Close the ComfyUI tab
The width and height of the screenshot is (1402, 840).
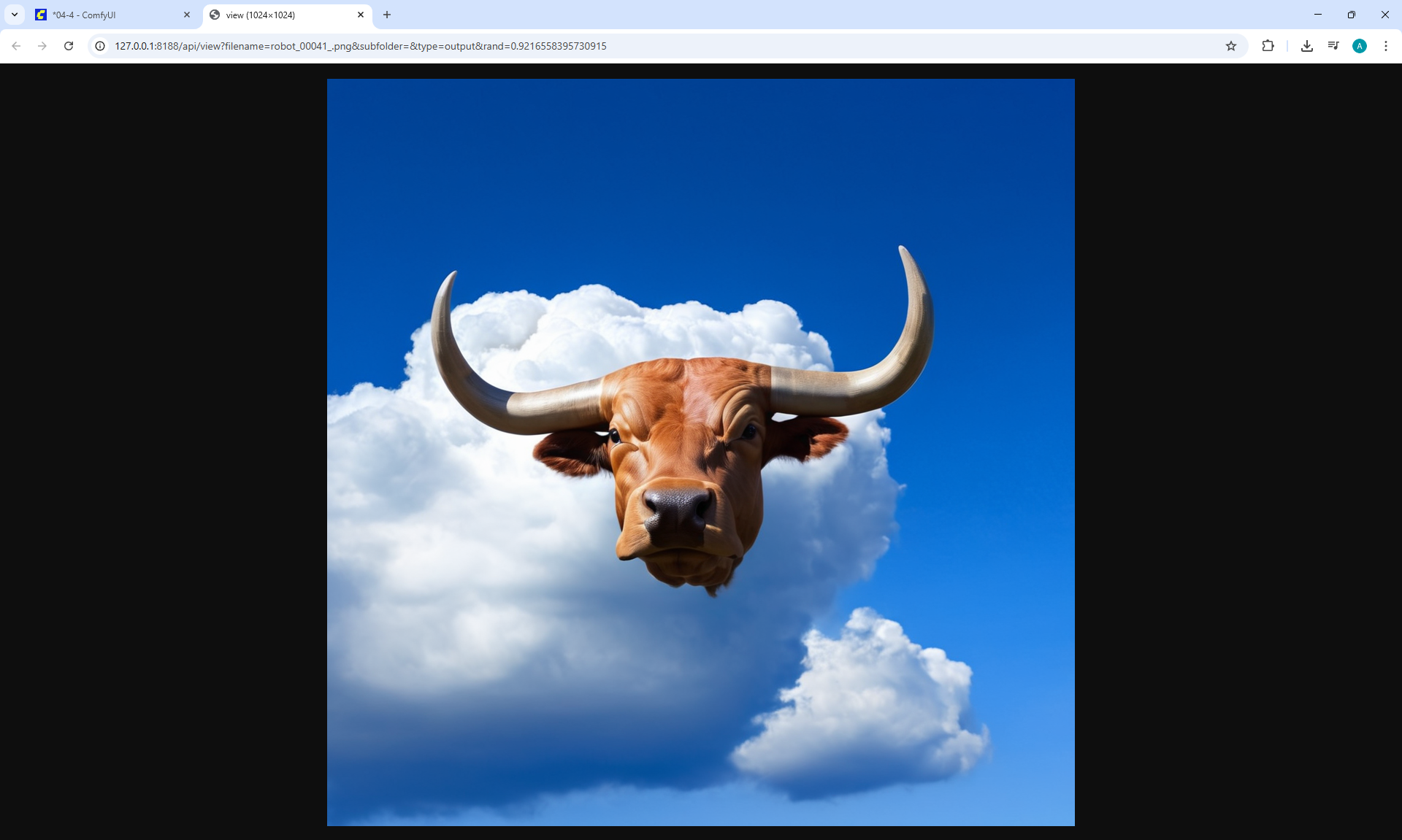point(187,15)
